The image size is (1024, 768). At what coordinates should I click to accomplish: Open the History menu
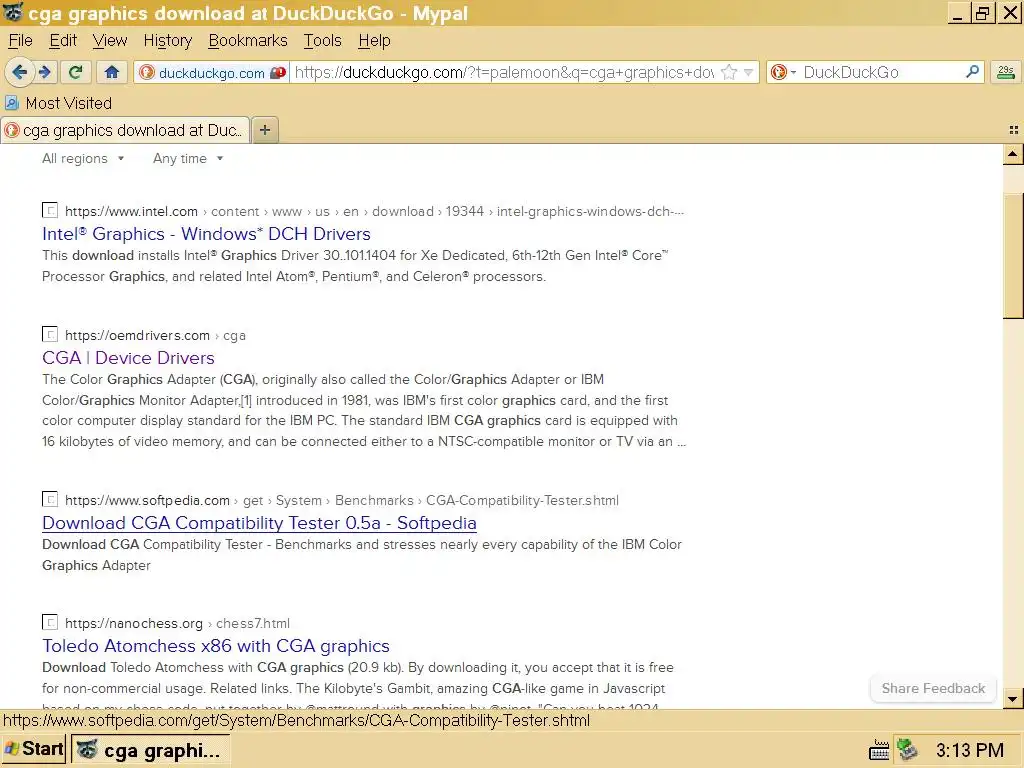[x=168, y=40]
